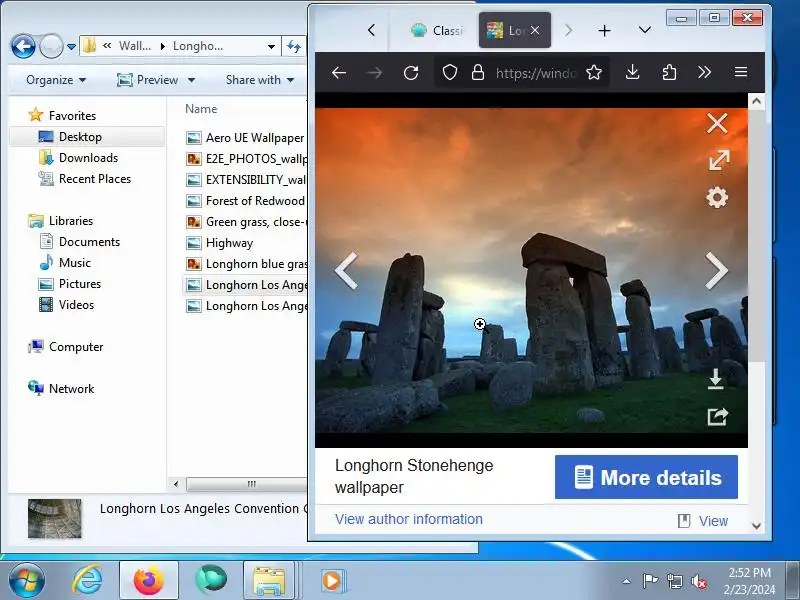Open View author information link
Viewport: 800px width, 600px height.
click(409, 519)
